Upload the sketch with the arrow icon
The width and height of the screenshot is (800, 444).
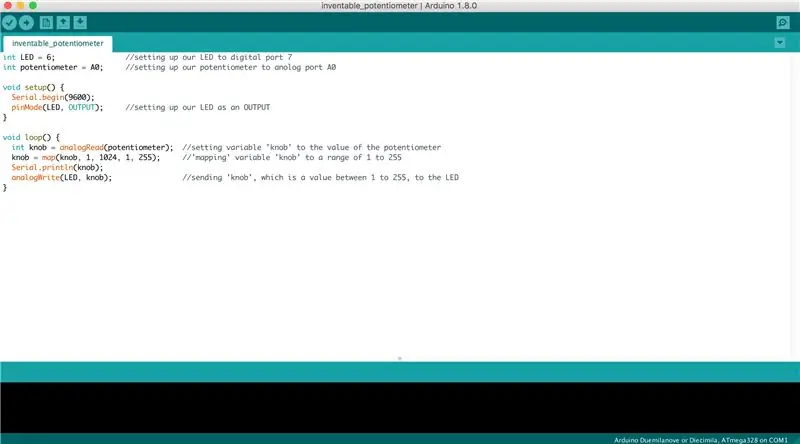coord(26,22)
